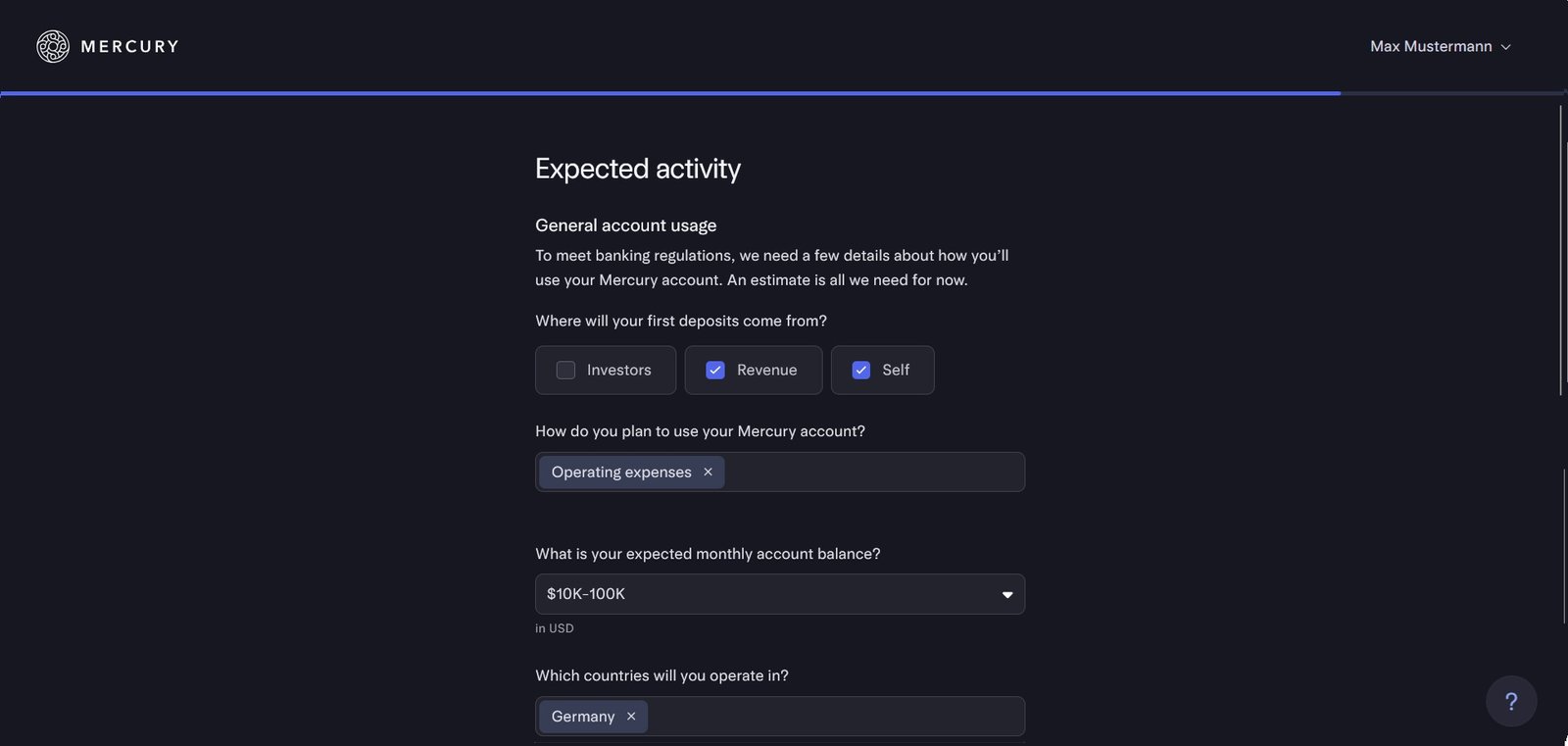
Task: Click the caret arrow in balance dropdown
Action: [x=1006, y=595]
